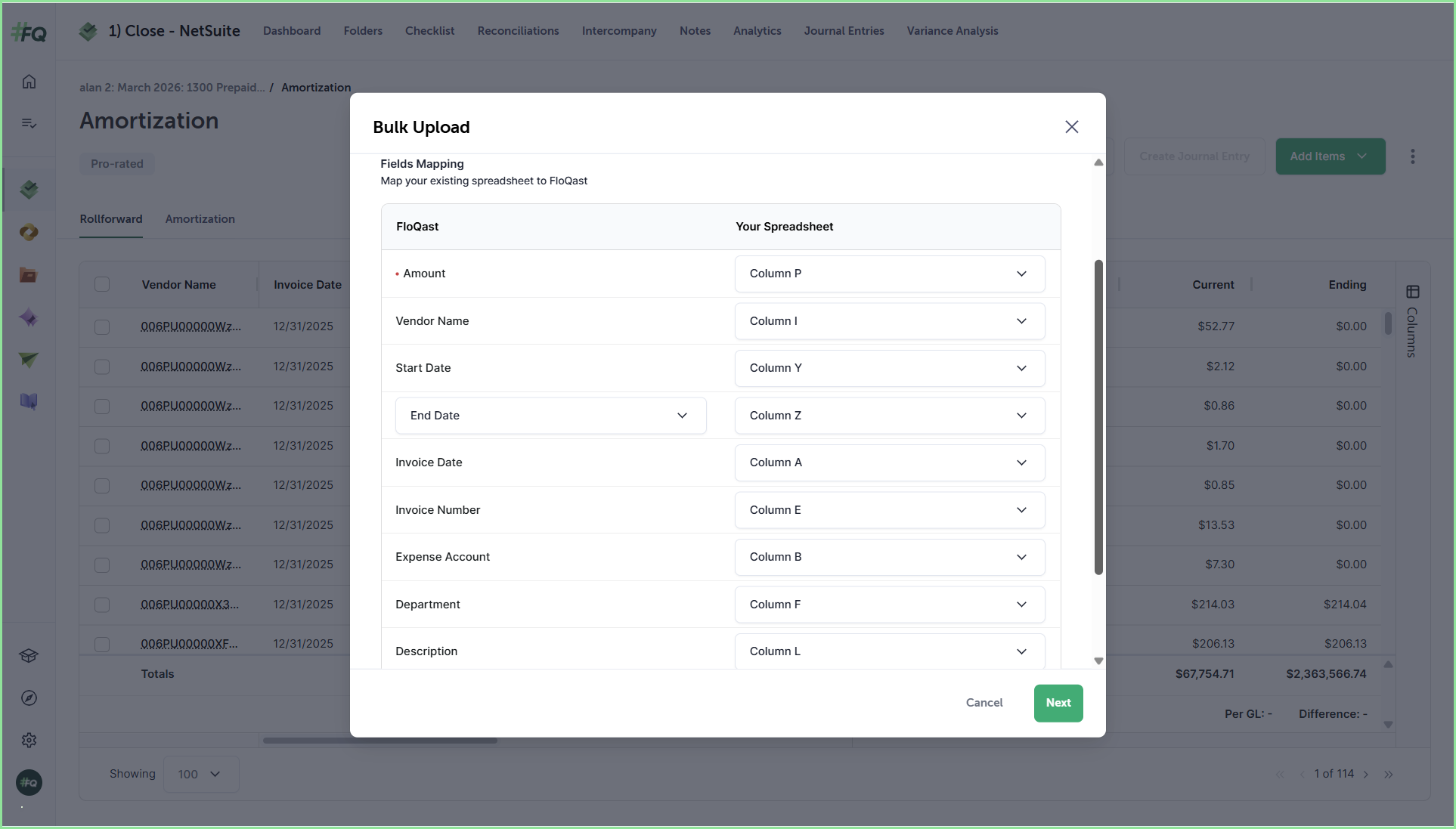Jump to last page double arrow
Viewport: 1456px width, 829px height.
[x=1389, y=775]
